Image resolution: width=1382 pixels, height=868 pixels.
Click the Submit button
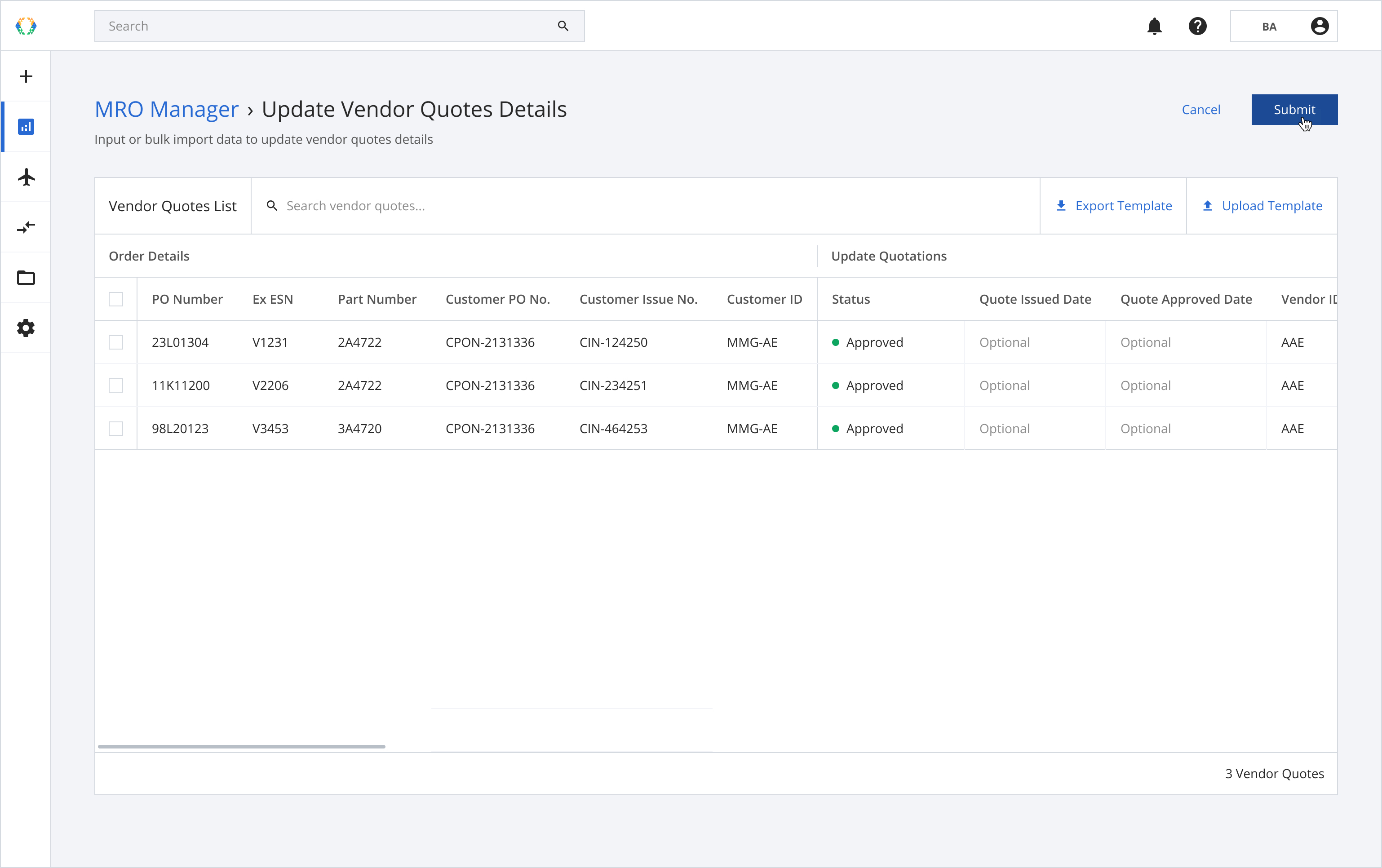[x=1294, y=109]
